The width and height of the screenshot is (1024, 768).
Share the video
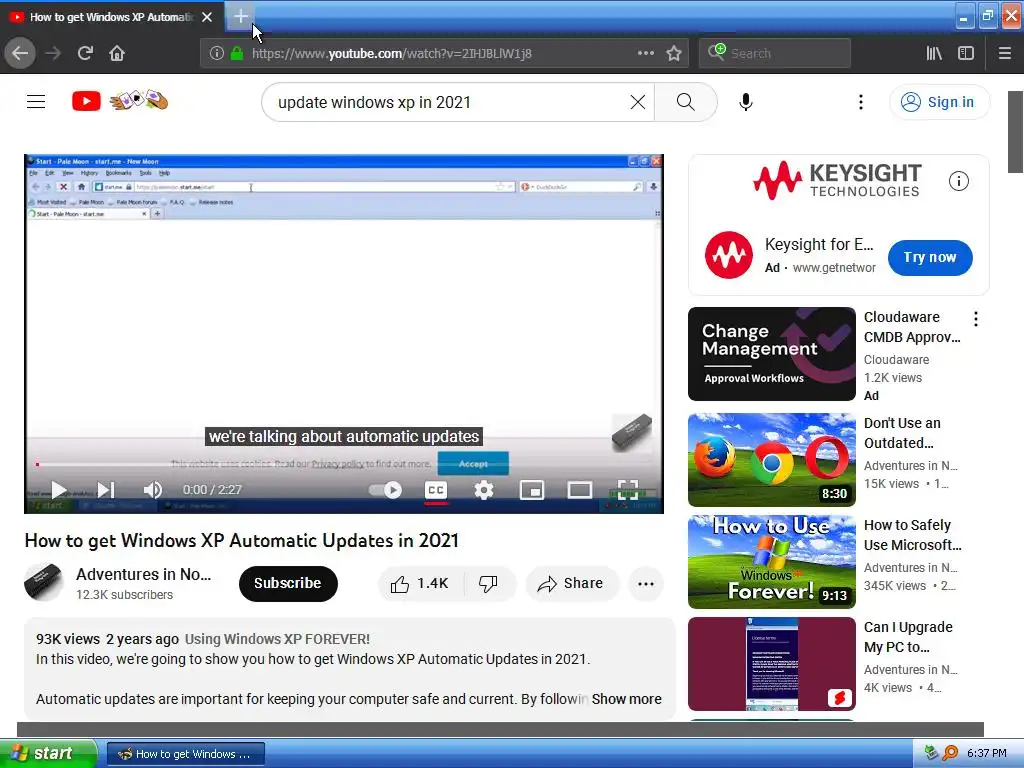tap(571, 583)
